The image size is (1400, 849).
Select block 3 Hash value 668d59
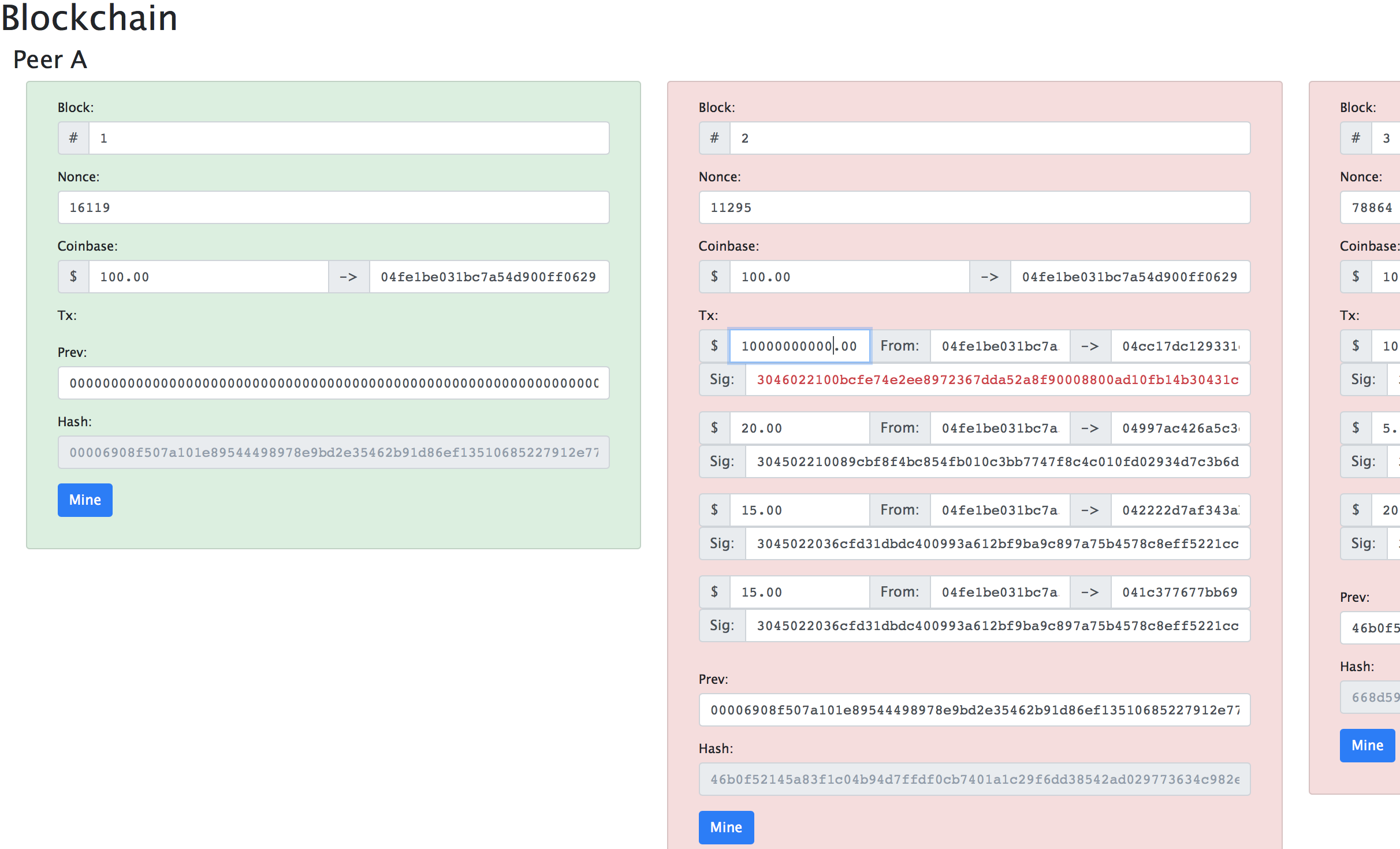point(1370,697)
